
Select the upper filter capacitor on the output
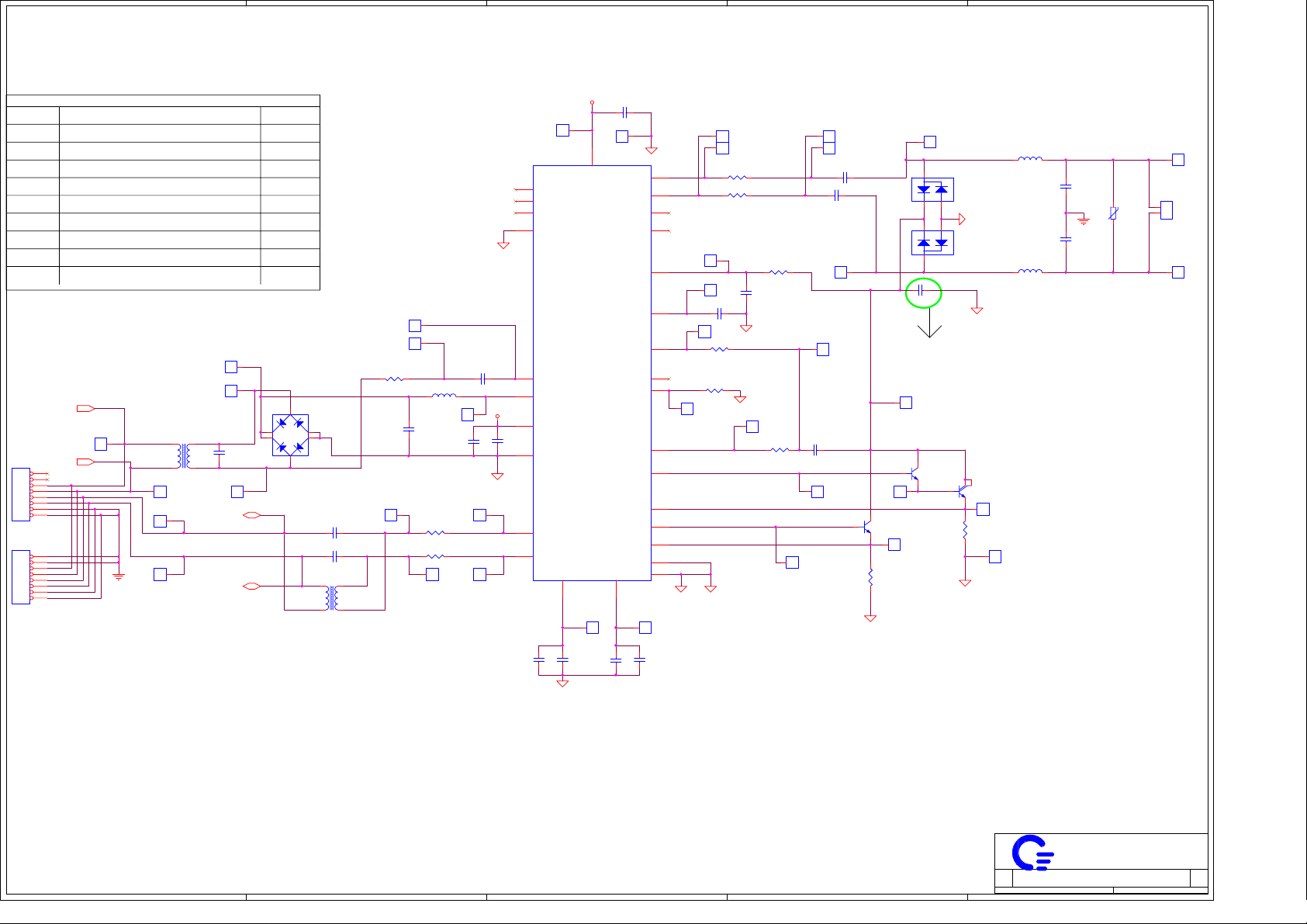tap(1066, 187)
